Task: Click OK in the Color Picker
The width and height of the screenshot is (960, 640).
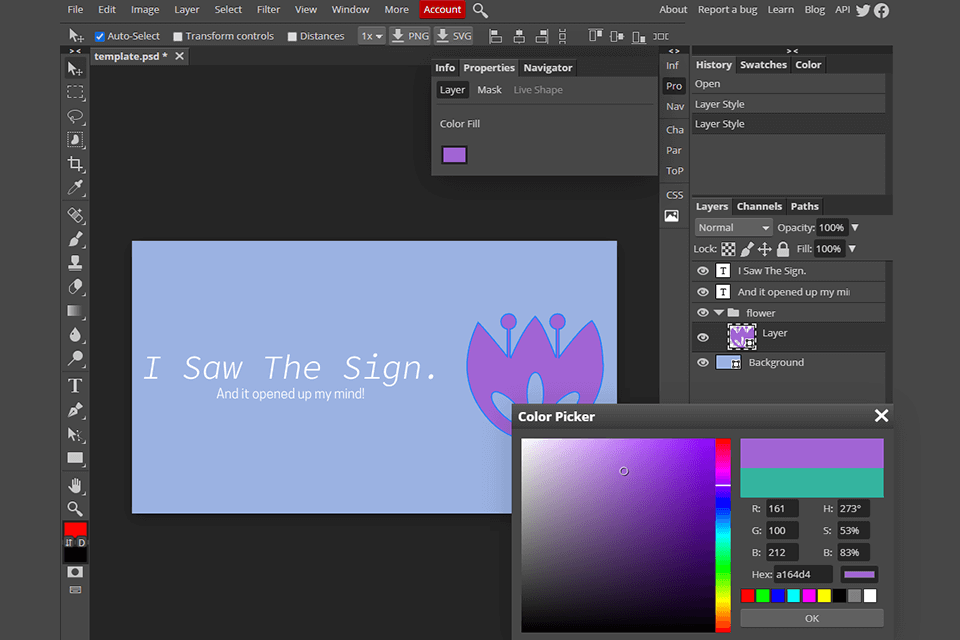Action: (x=812, y=619)
